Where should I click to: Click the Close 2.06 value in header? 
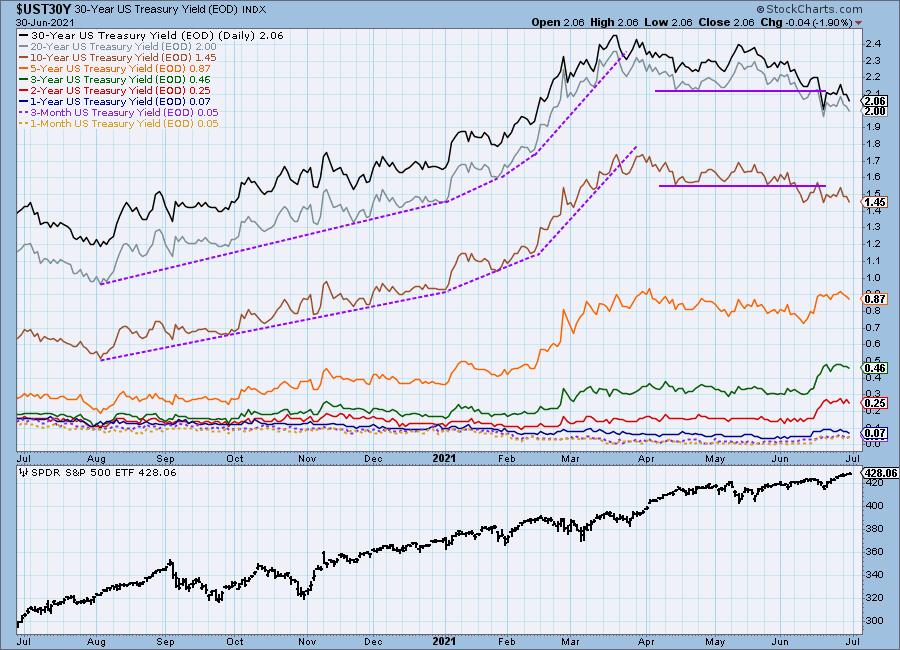coord(726,22)
